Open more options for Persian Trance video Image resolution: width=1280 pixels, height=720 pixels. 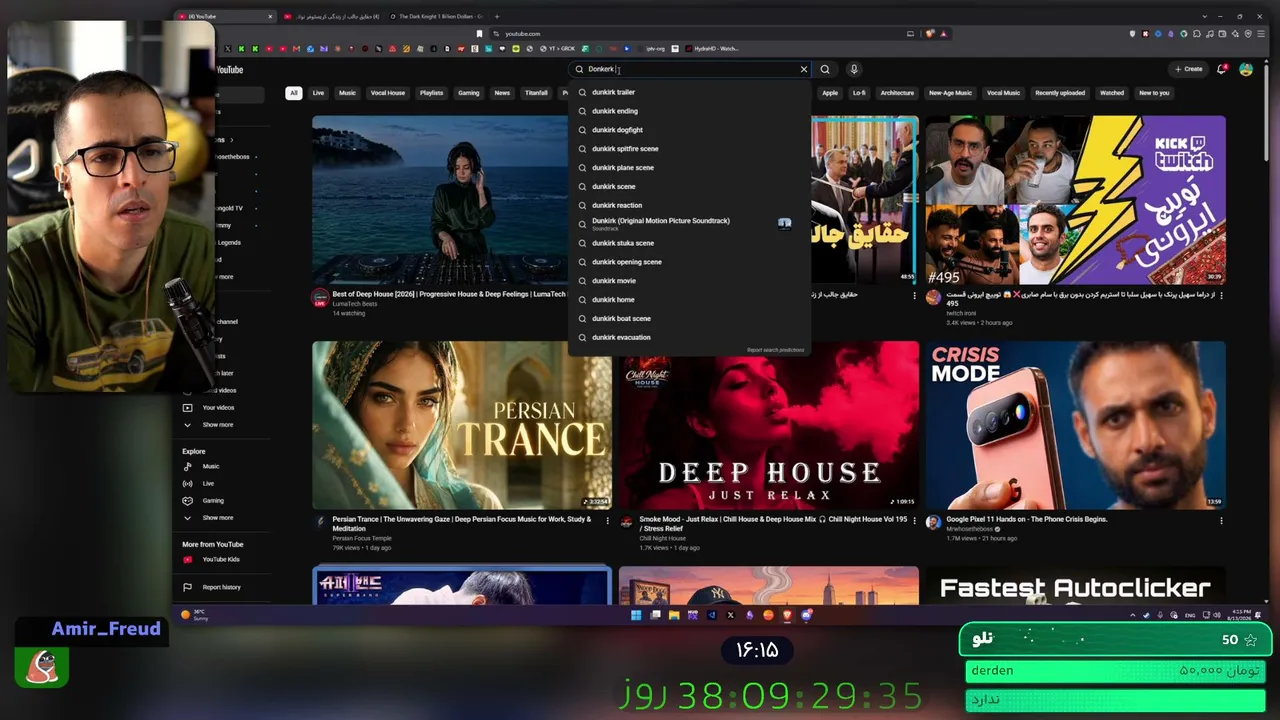pos(607,520)
